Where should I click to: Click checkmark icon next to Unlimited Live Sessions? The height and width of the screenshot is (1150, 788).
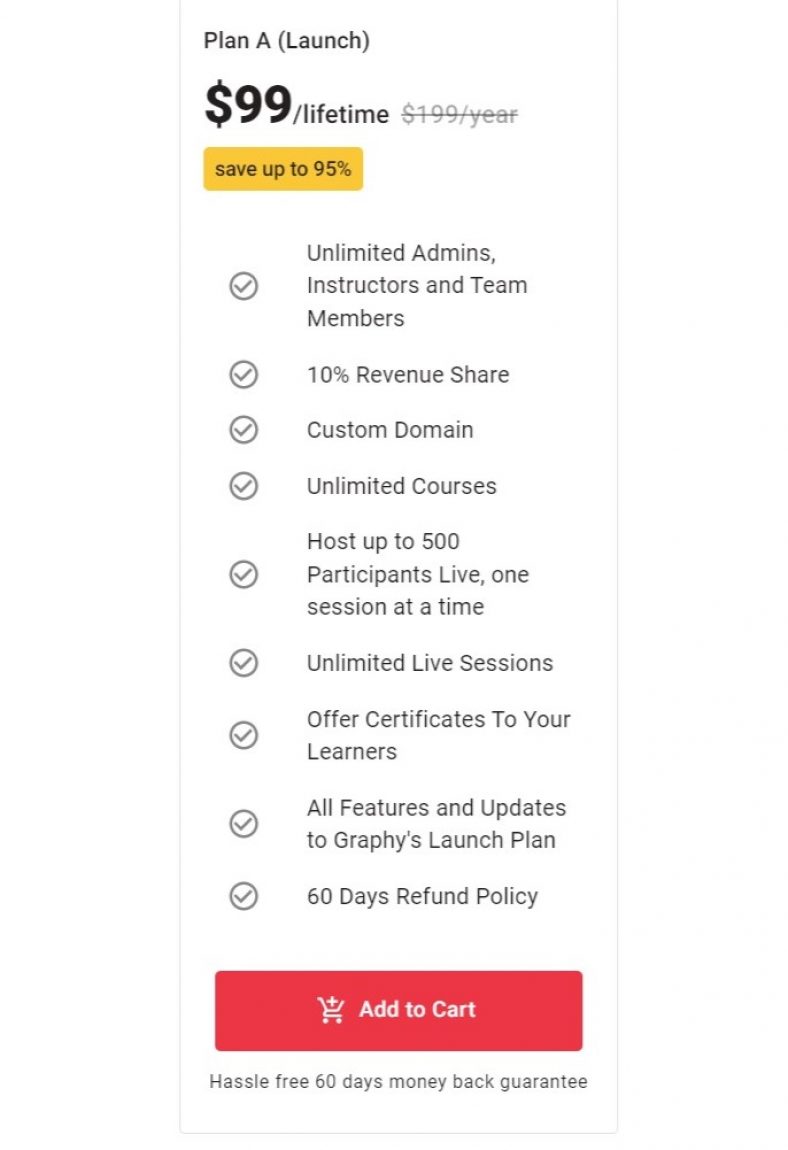point(244,662)
